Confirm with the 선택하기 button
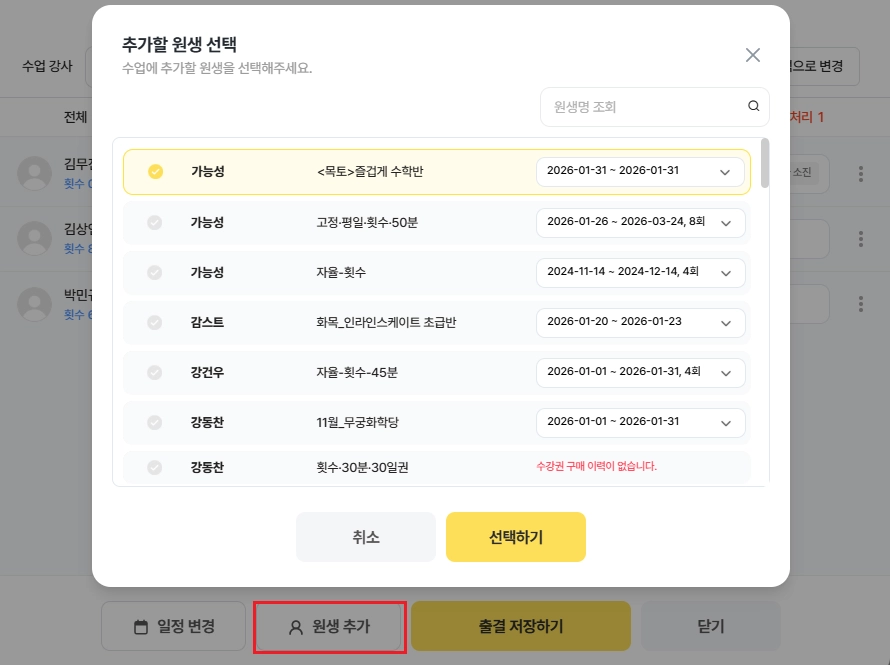The width and height of the screenshot is (890, 665). [515, 537]
